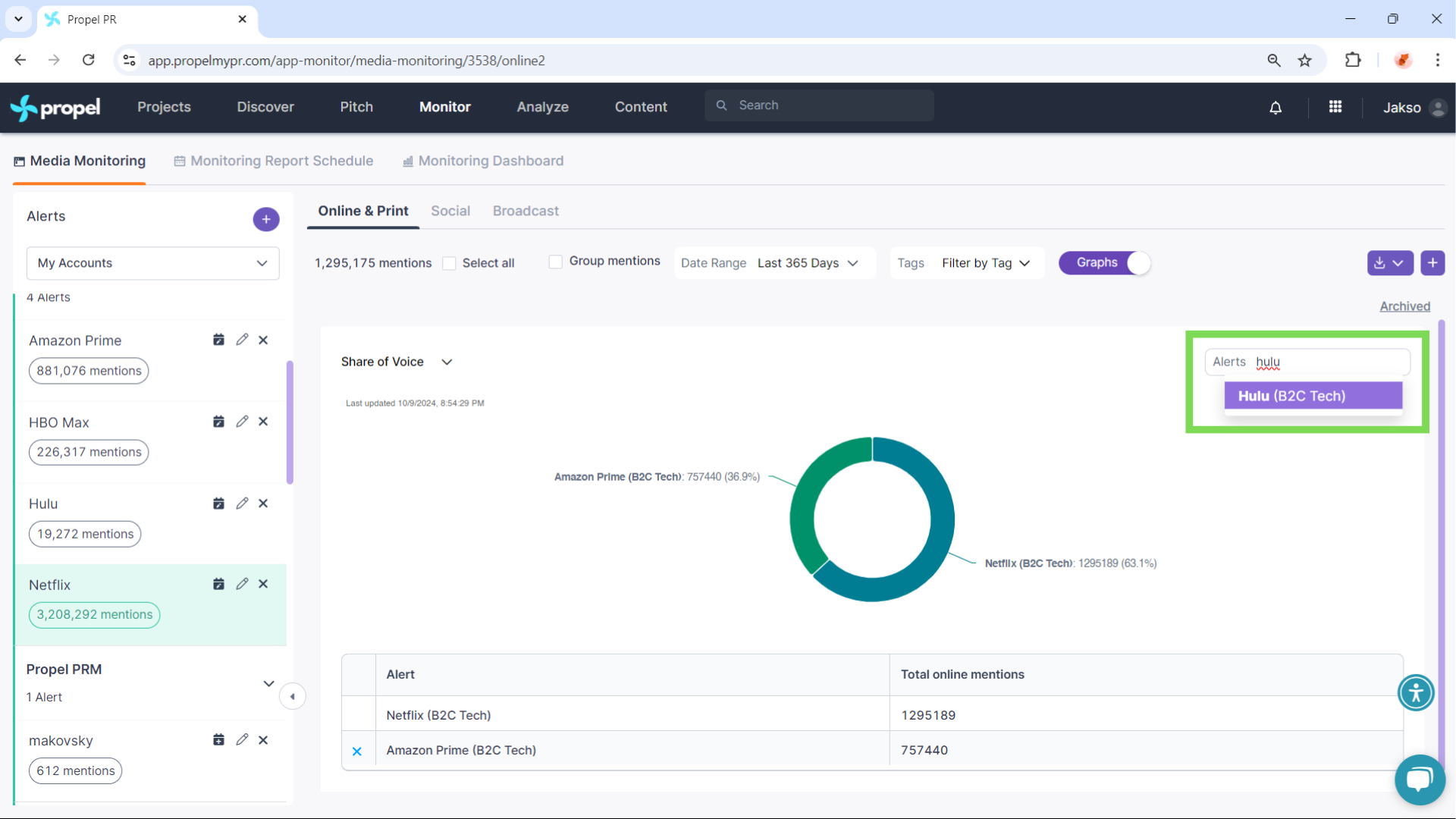
Task: Click the Alerts hulu input field
Action: 1307,362
